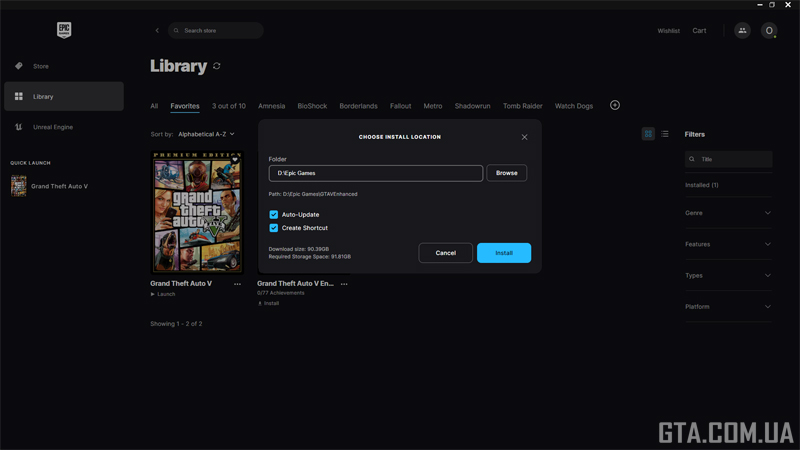Go back with the arrow beside search

point(157,31)
